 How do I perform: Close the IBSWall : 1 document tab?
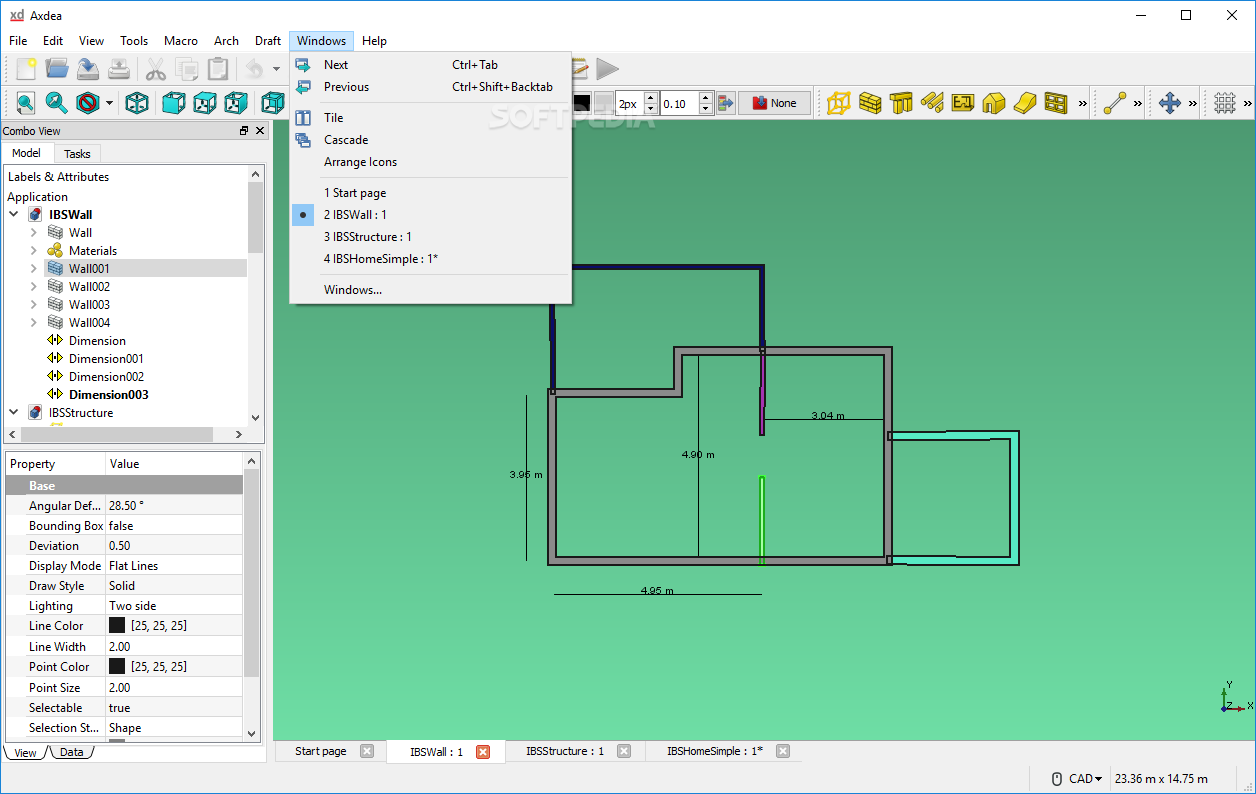483,752
